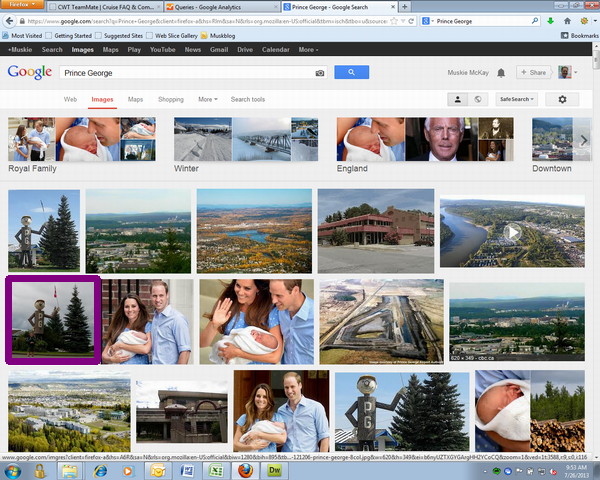Open Search tools options
Image resolution: width=600 pixels, height=480 pixels.
point(248,99)
